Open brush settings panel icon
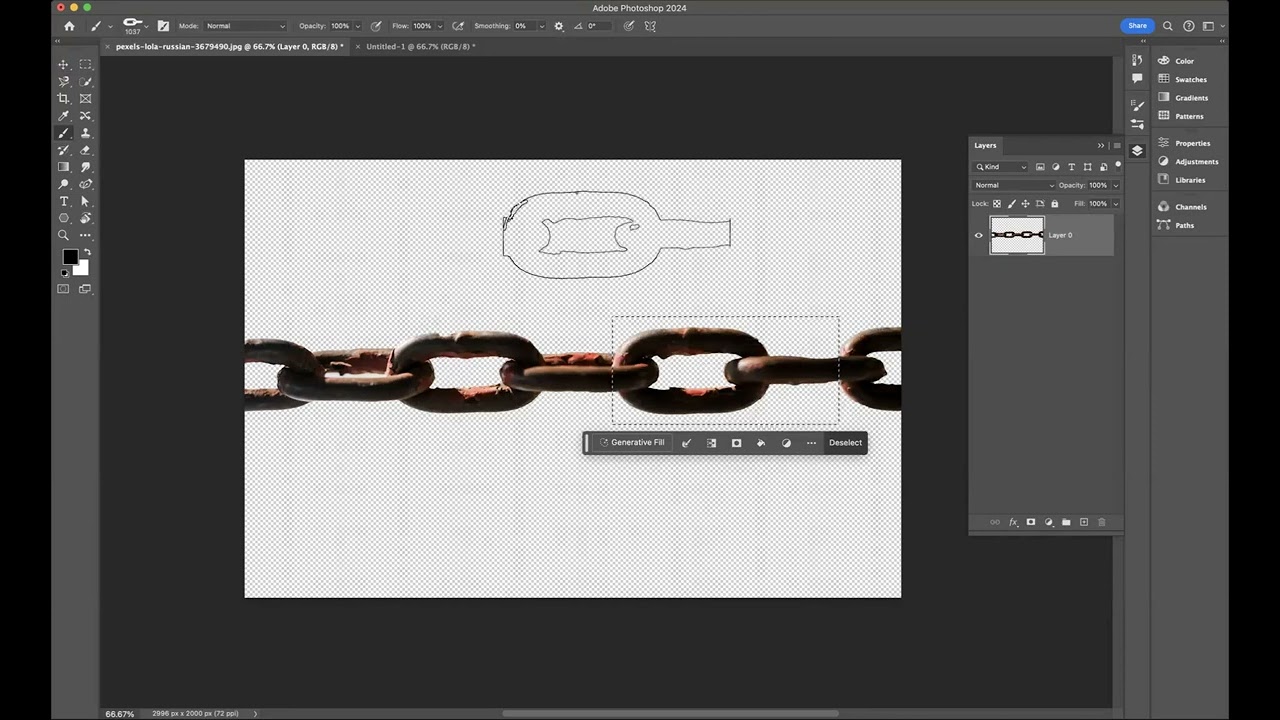1280x720 pixels. click(x=163, y=26)
